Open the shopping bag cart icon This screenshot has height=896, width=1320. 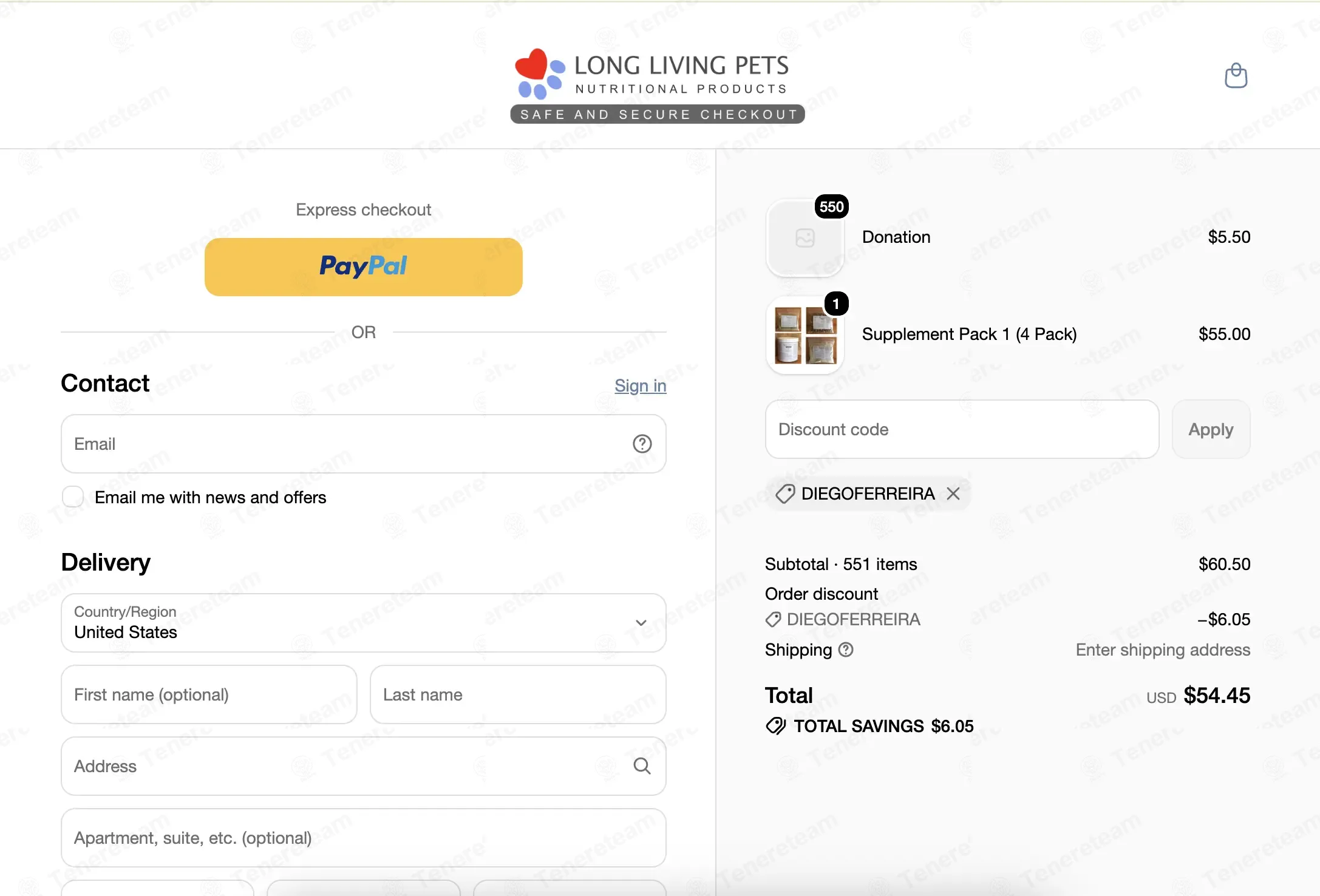tap(1236, 76)
